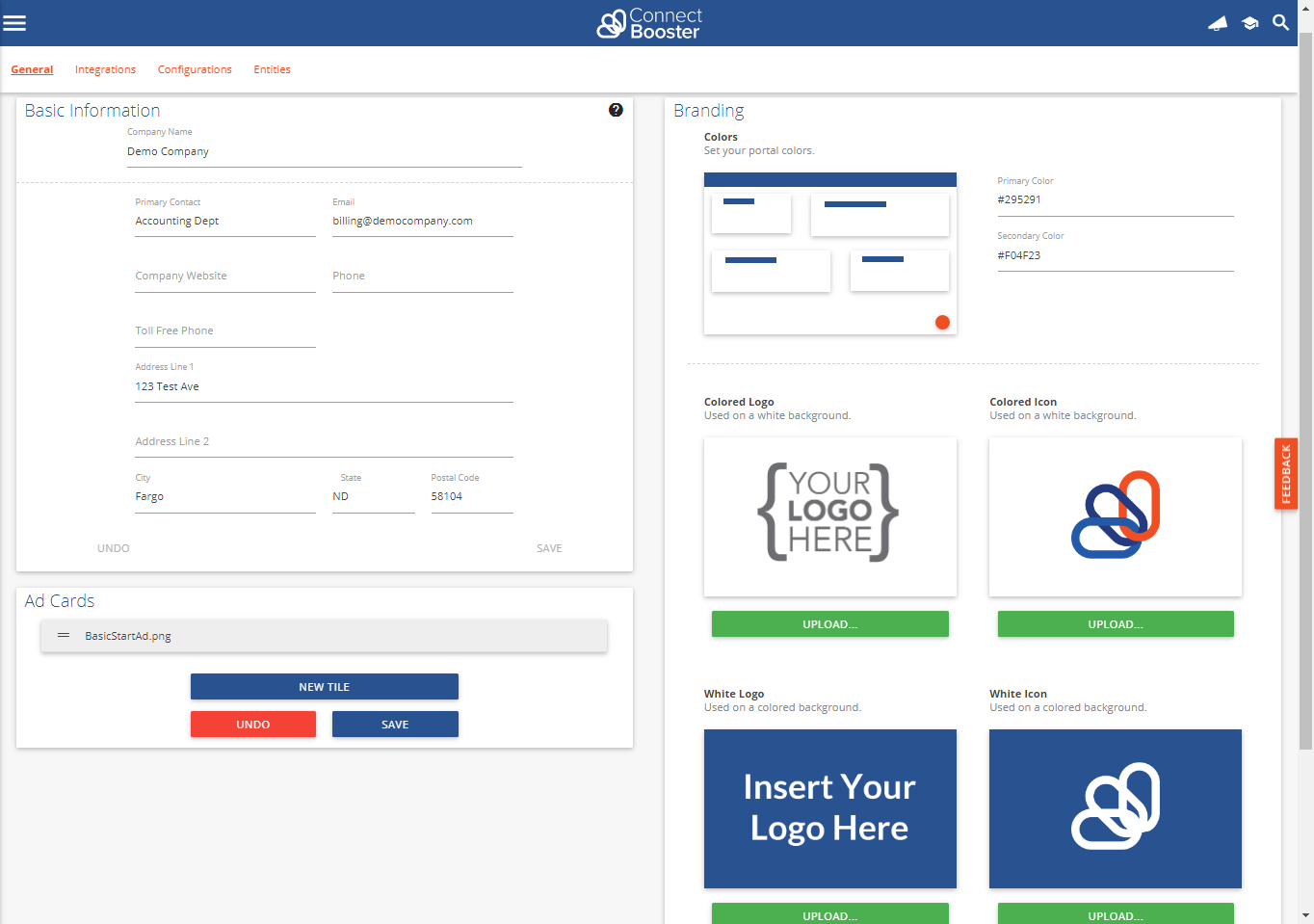The width and height of the screenshot is (1314, 924).
Task: Click the State field showing ND
Action: (373, 497)
